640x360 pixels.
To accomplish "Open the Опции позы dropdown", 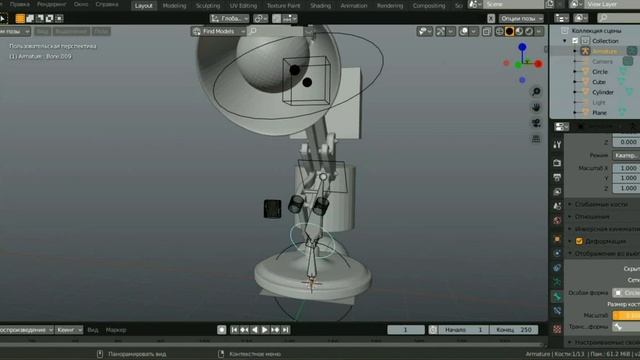I will click(521, 18).
